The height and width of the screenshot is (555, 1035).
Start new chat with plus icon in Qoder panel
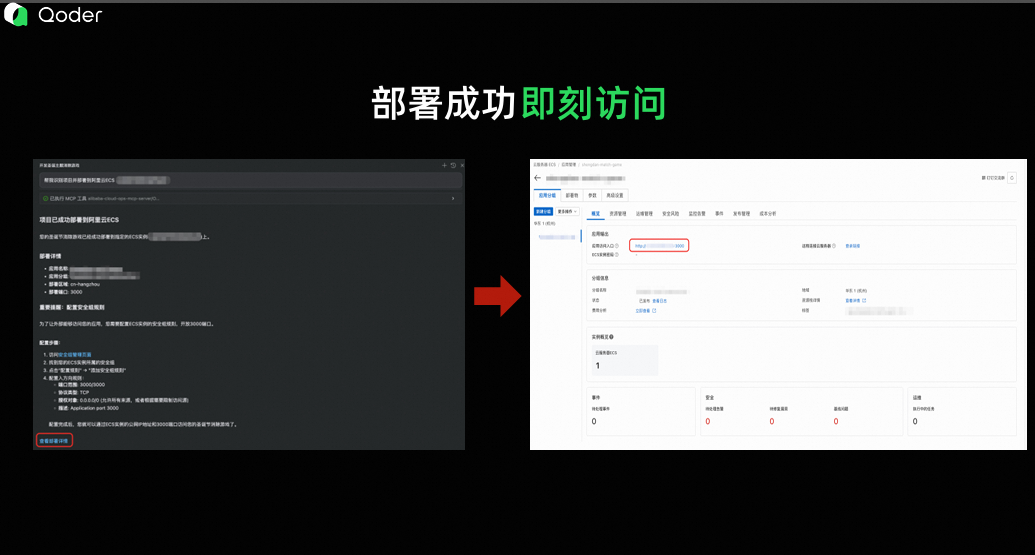pos(444,166)
